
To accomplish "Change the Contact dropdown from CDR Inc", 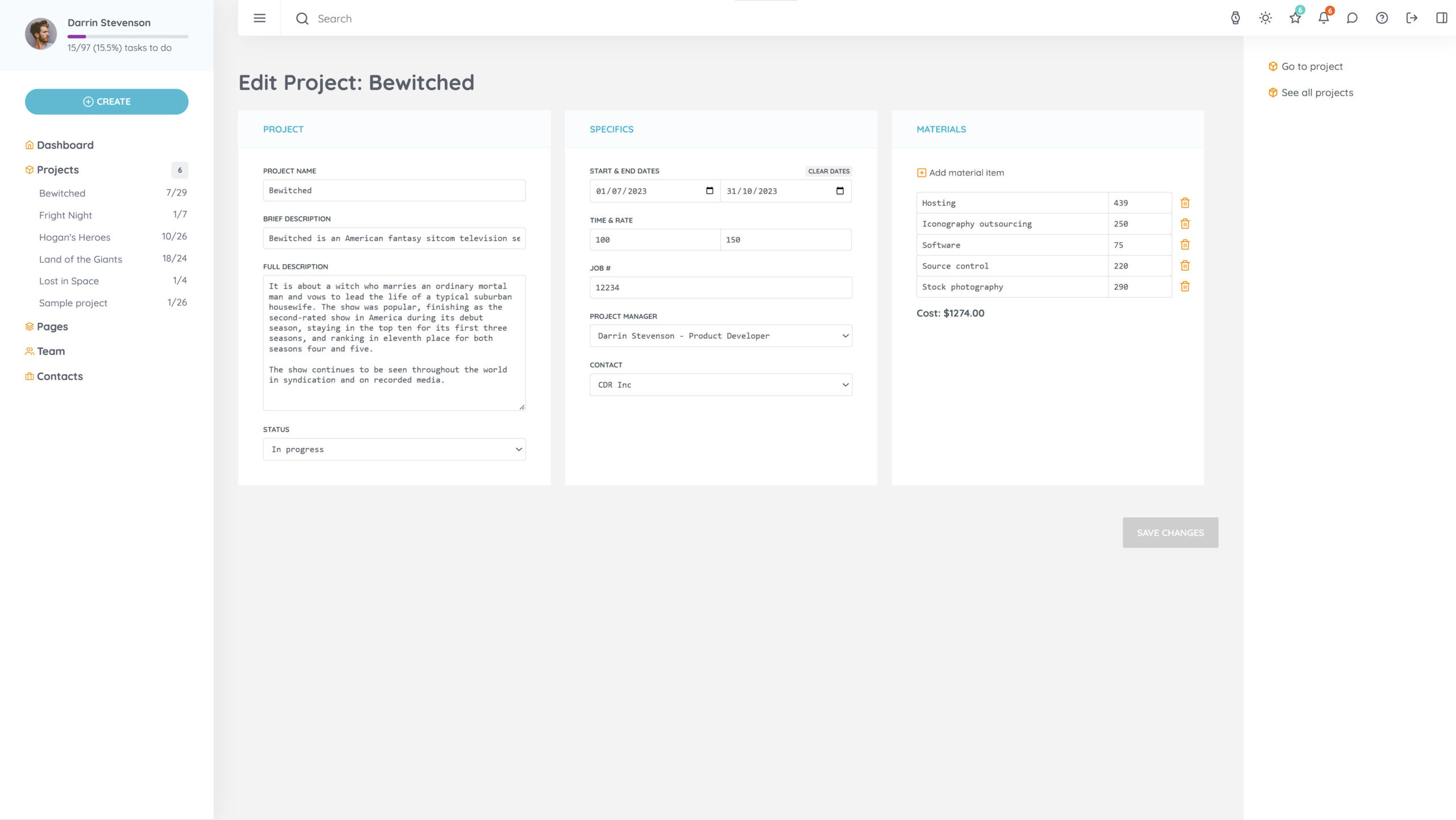I will click(719, 385).
